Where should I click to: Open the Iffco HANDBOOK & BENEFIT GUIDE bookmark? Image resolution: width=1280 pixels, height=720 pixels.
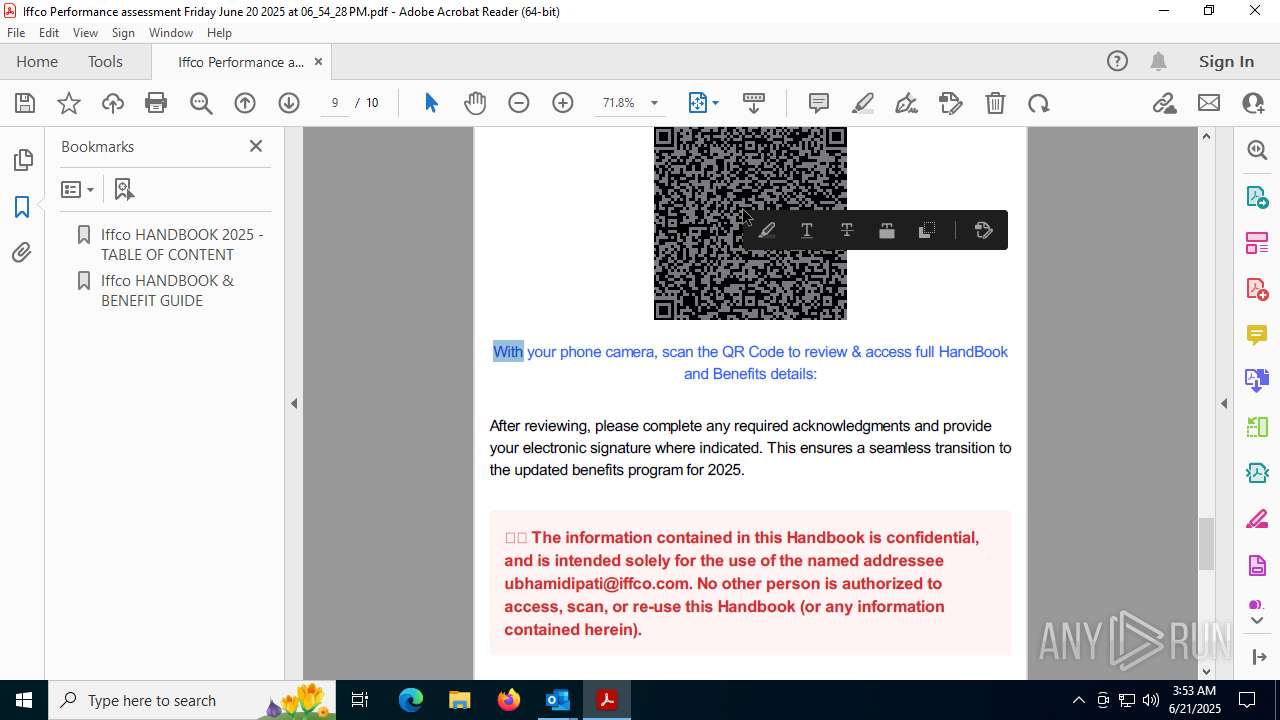(x=167, y=290)
